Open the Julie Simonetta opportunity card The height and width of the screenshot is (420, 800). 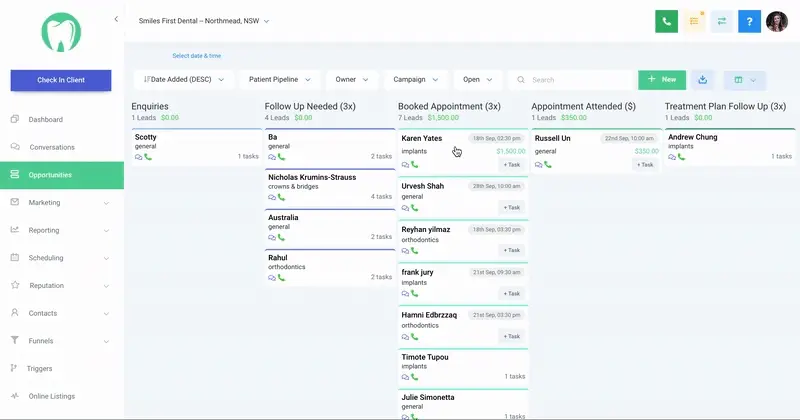click(463, 405)
